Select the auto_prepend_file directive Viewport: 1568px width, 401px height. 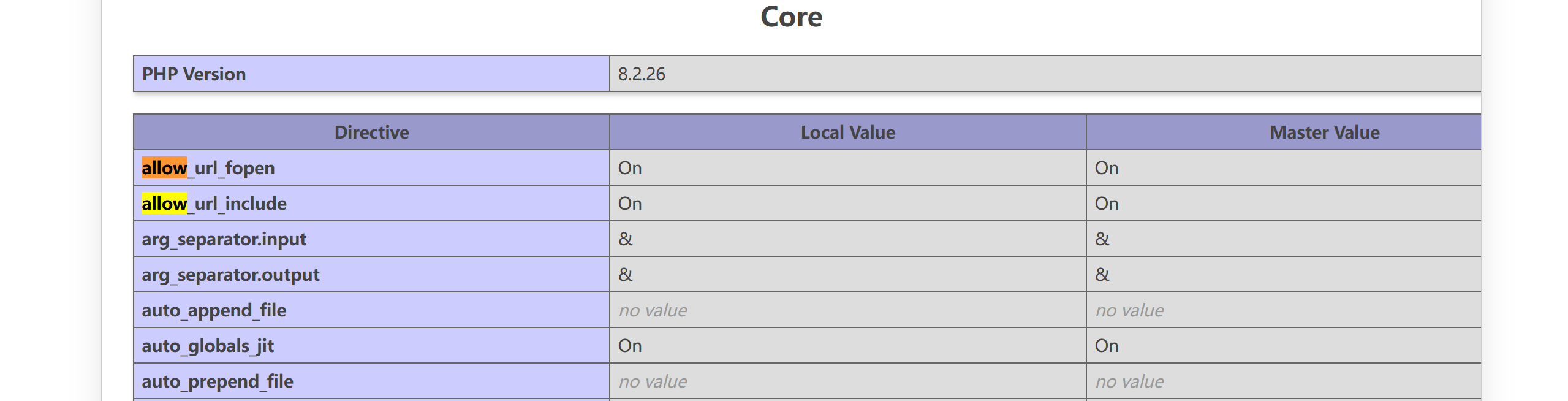tap(218, 381)
